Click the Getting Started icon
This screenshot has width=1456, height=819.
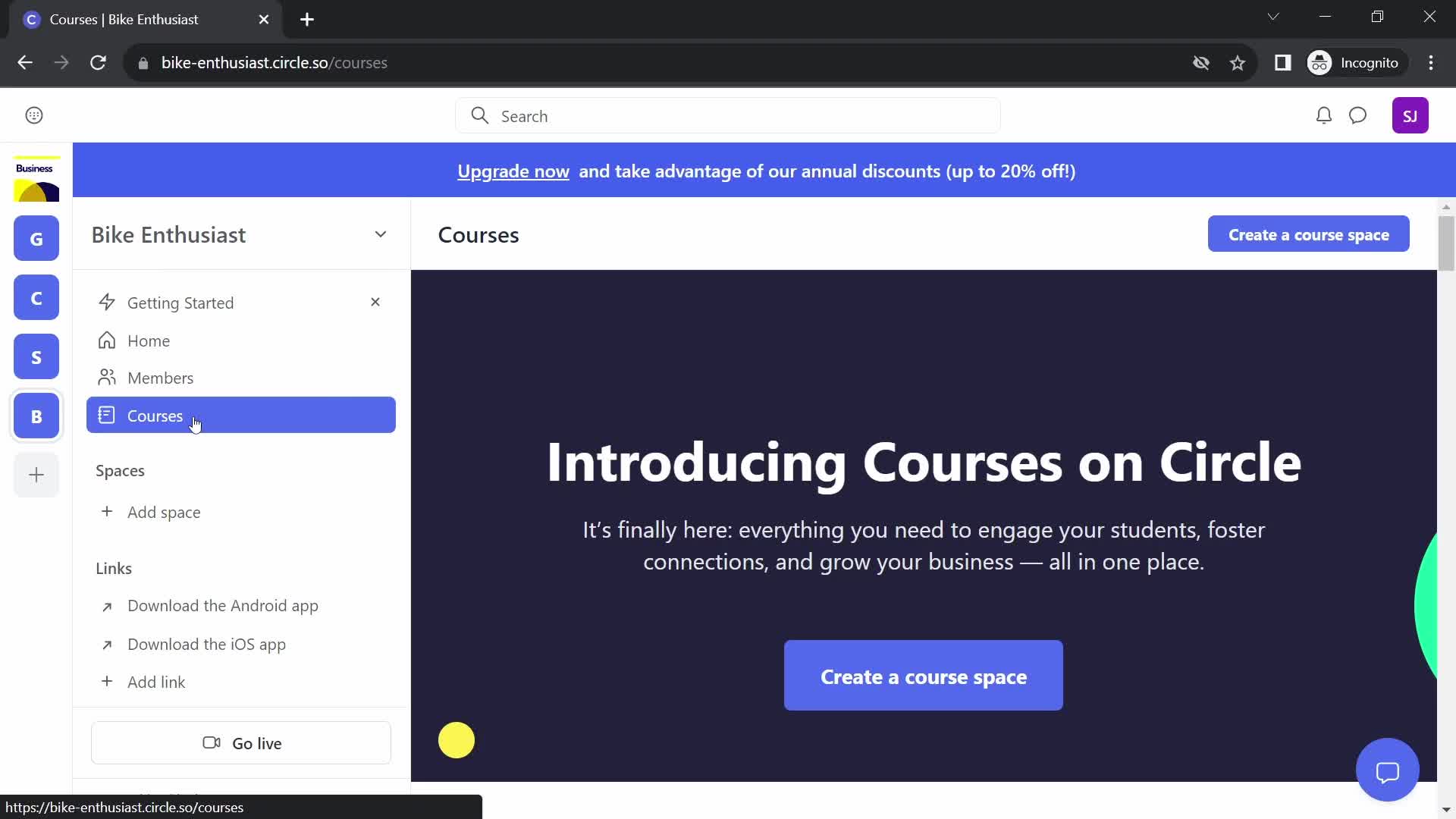[x=106, y=302]
